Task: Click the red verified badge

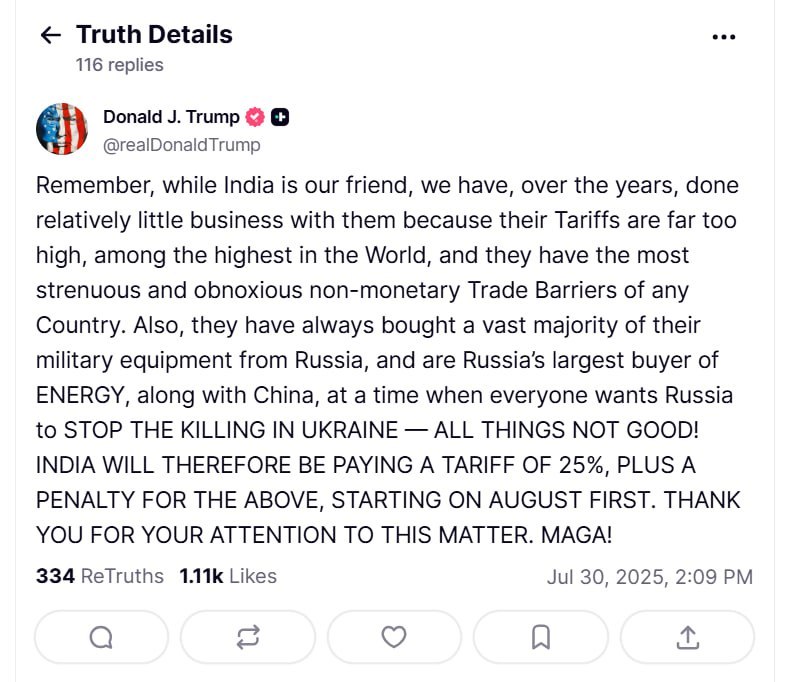Action: [x=255, y=117]
